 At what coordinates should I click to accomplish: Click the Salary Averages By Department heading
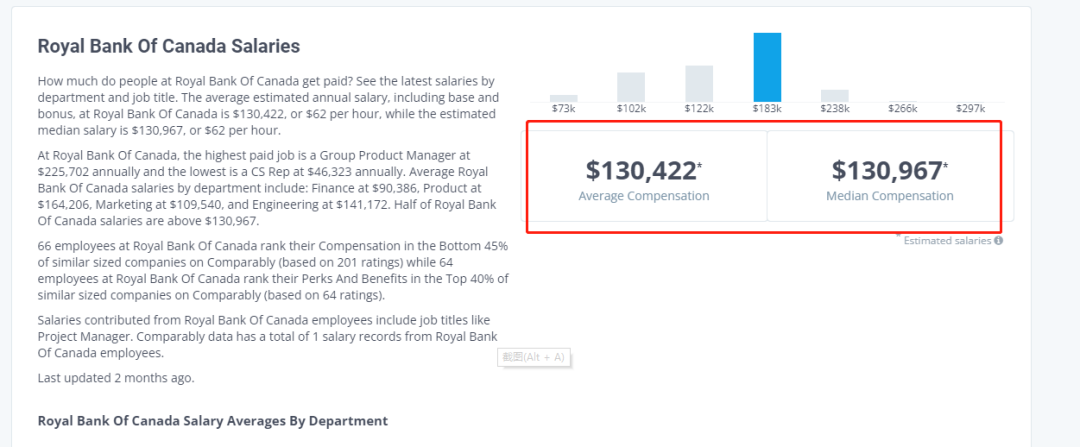pyautogui.click(x=213, y=420)
